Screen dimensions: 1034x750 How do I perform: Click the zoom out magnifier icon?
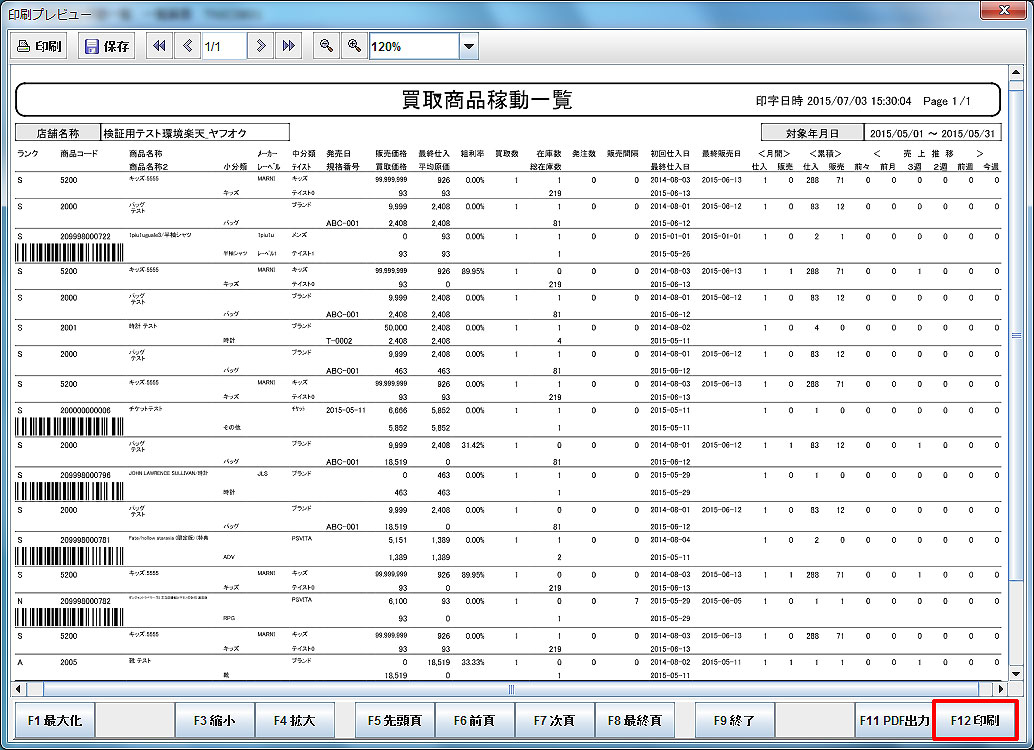(x=325, y=46)
